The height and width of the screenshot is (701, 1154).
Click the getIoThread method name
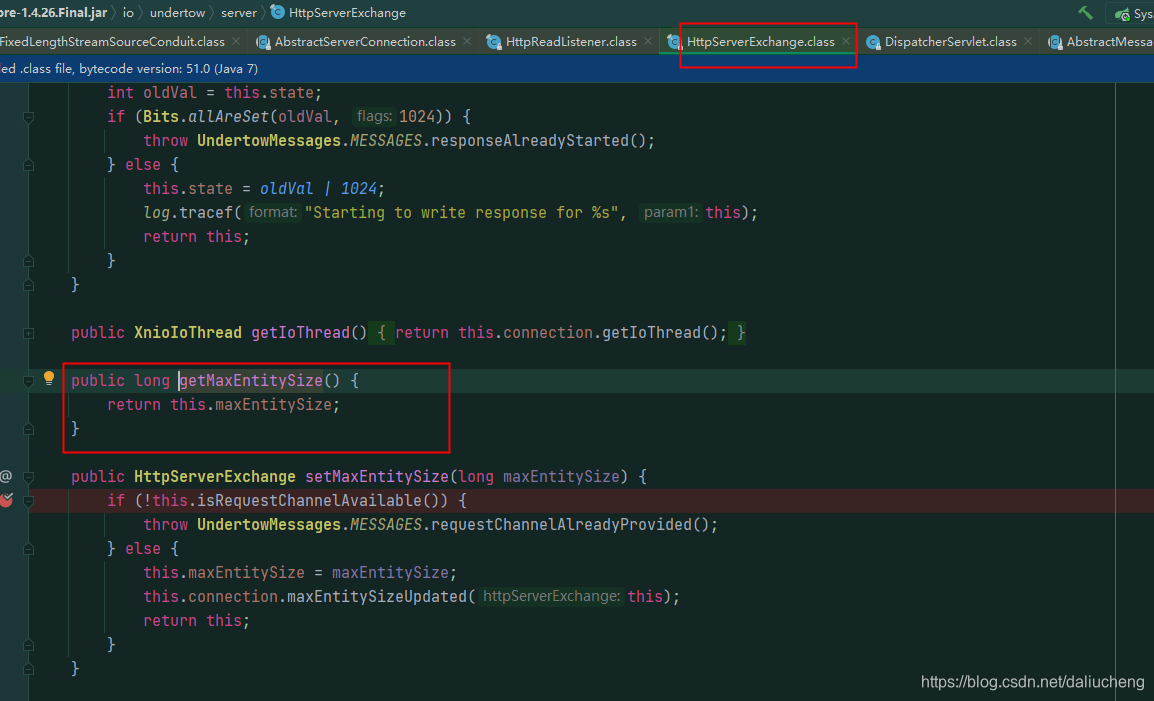click(x=300, y=332)
